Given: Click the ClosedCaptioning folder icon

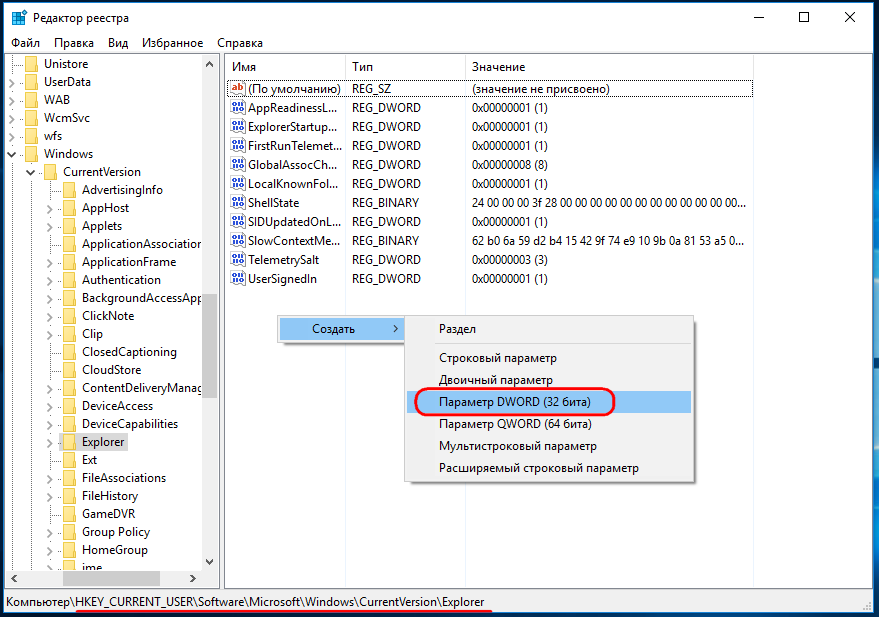Looking at the screenshot, I should click(70, 352).
